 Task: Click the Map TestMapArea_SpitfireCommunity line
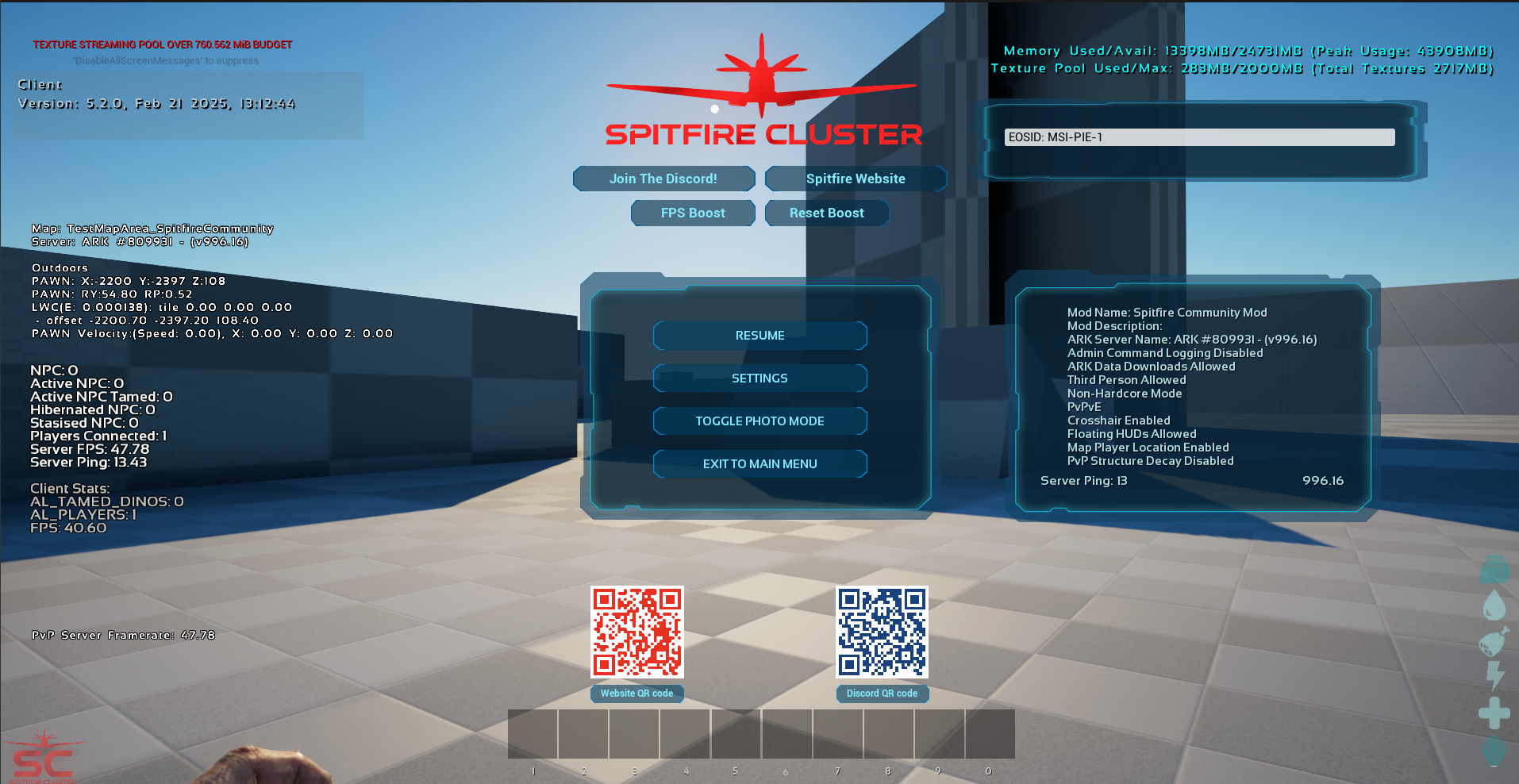[152, 229]
